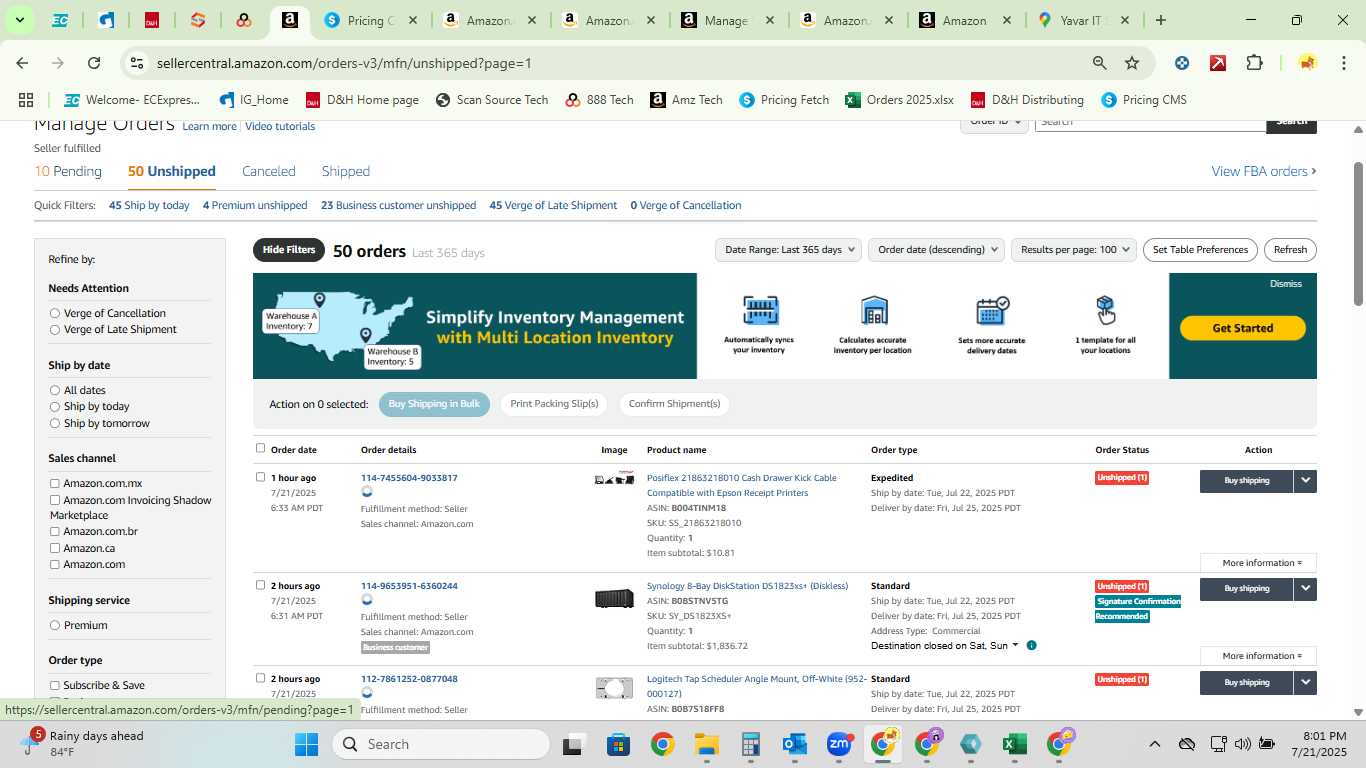Dismiss the inventory management banner
This screenshot has width=1366, height=768.
(x=1286, y=284)
